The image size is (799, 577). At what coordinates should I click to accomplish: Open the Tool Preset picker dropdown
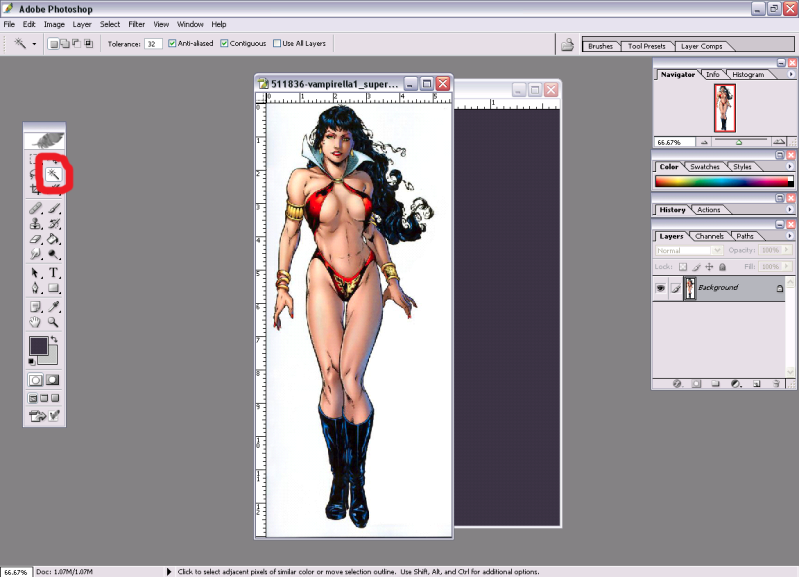pos(34,44)
